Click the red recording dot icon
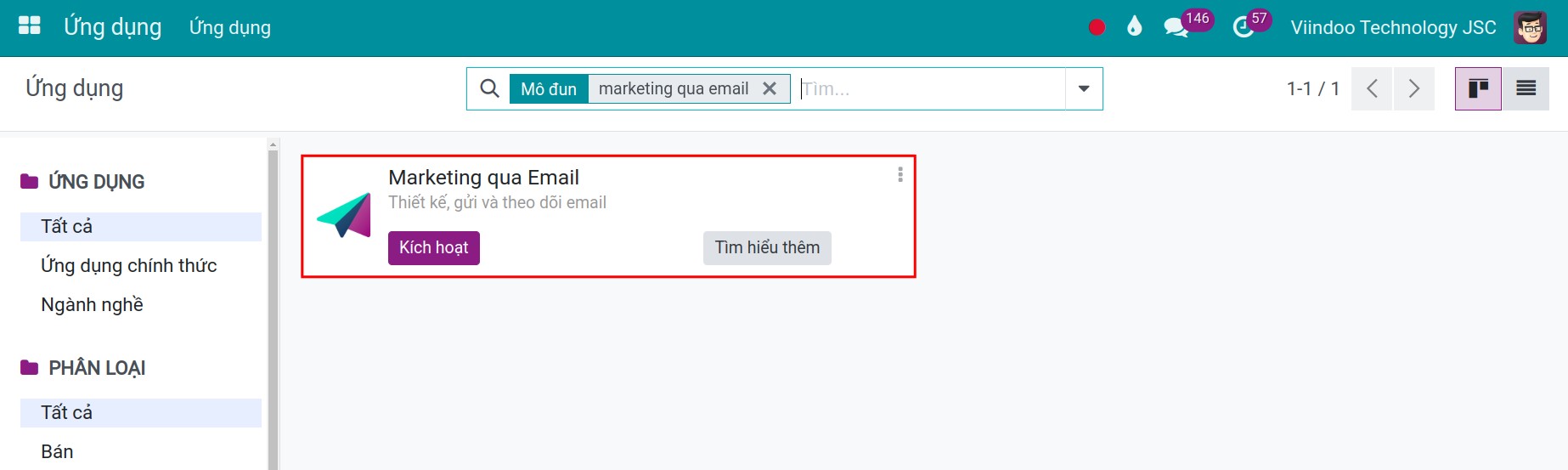1568x470 pixels. click(1097, 27)
